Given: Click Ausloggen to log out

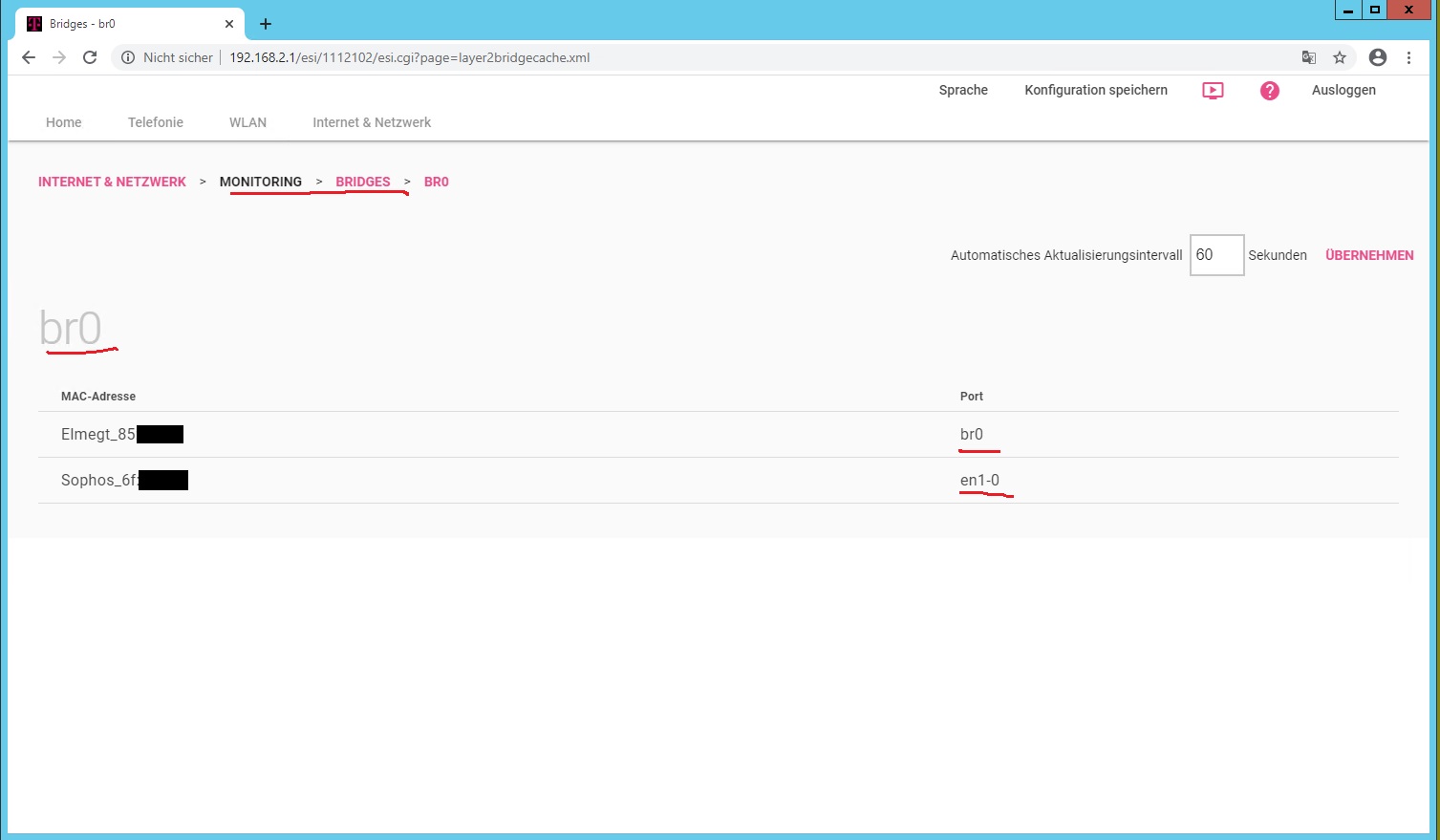Looking at the screenshot, I should (1343, 90).
